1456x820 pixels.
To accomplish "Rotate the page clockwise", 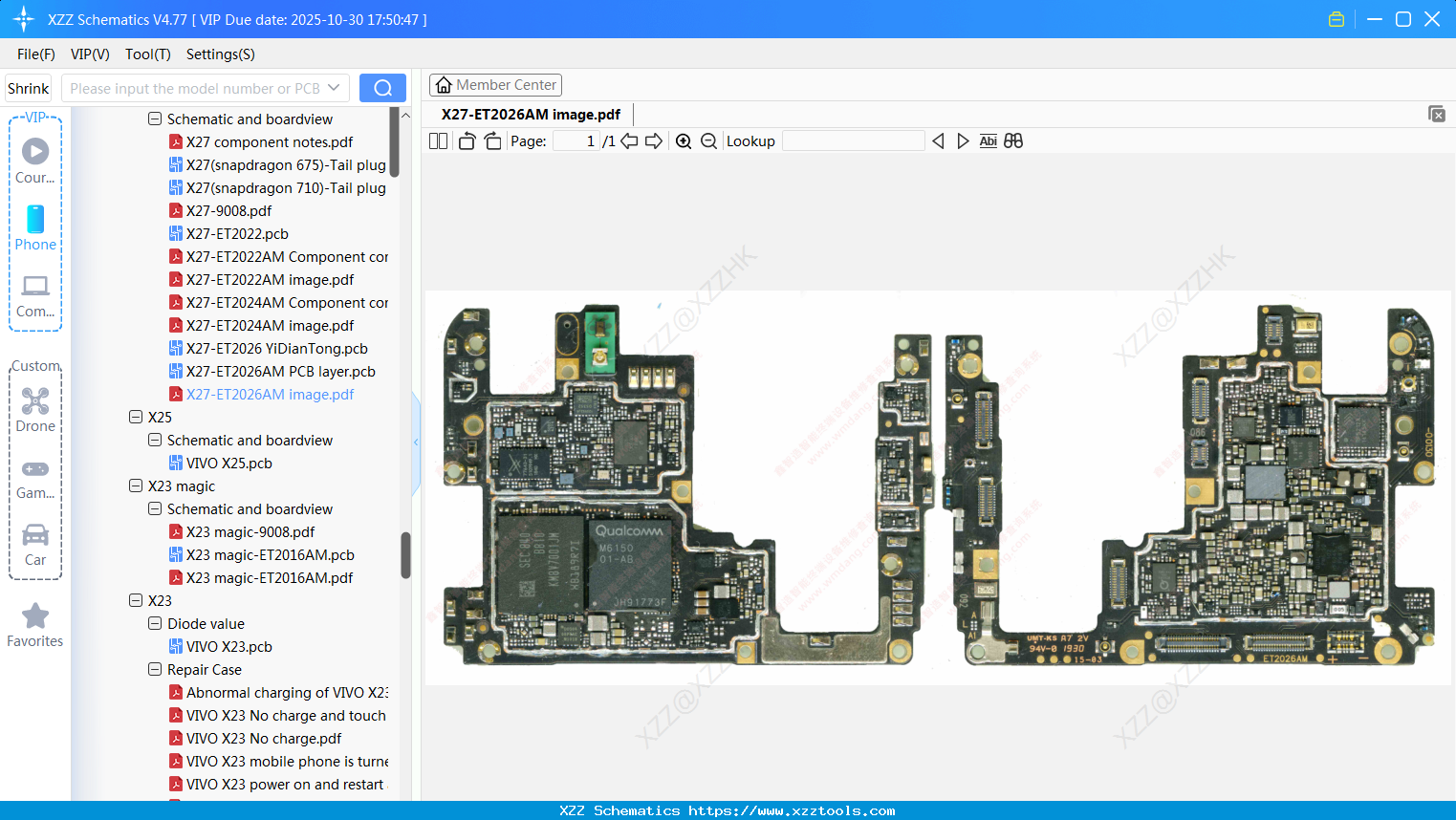I will click(x=492, y=141).
